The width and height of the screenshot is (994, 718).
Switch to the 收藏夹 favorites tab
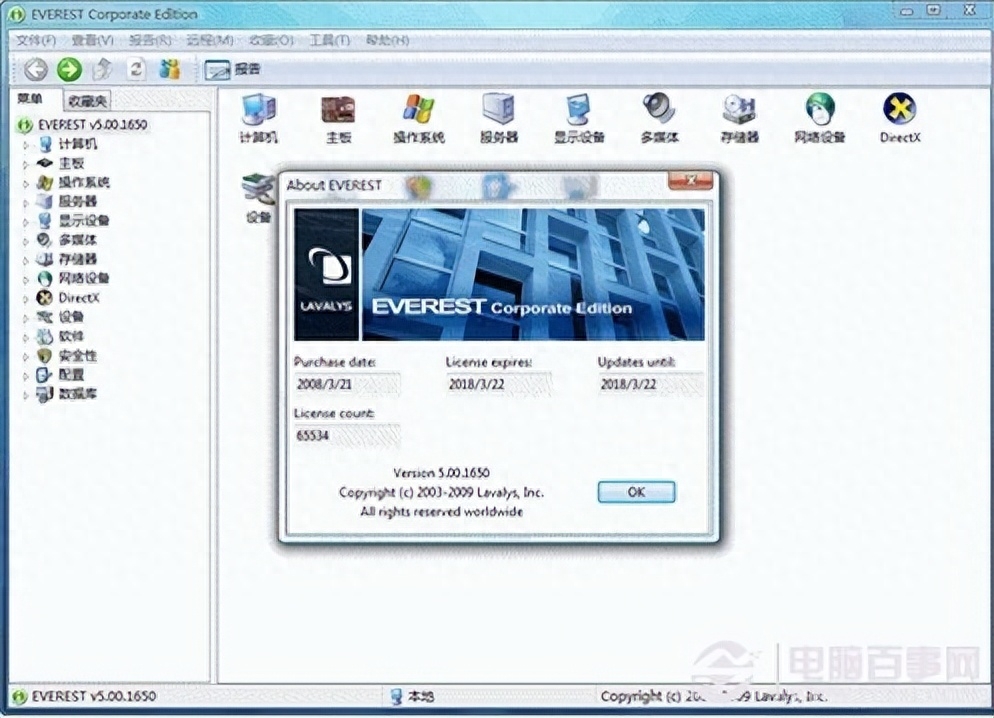pos(88,100)
